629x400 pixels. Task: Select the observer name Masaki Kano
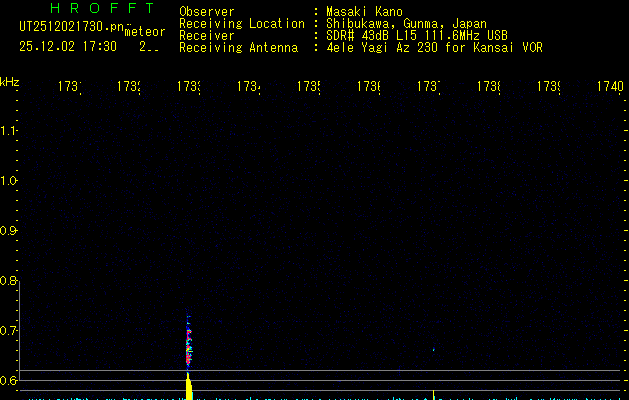(364, 11)
